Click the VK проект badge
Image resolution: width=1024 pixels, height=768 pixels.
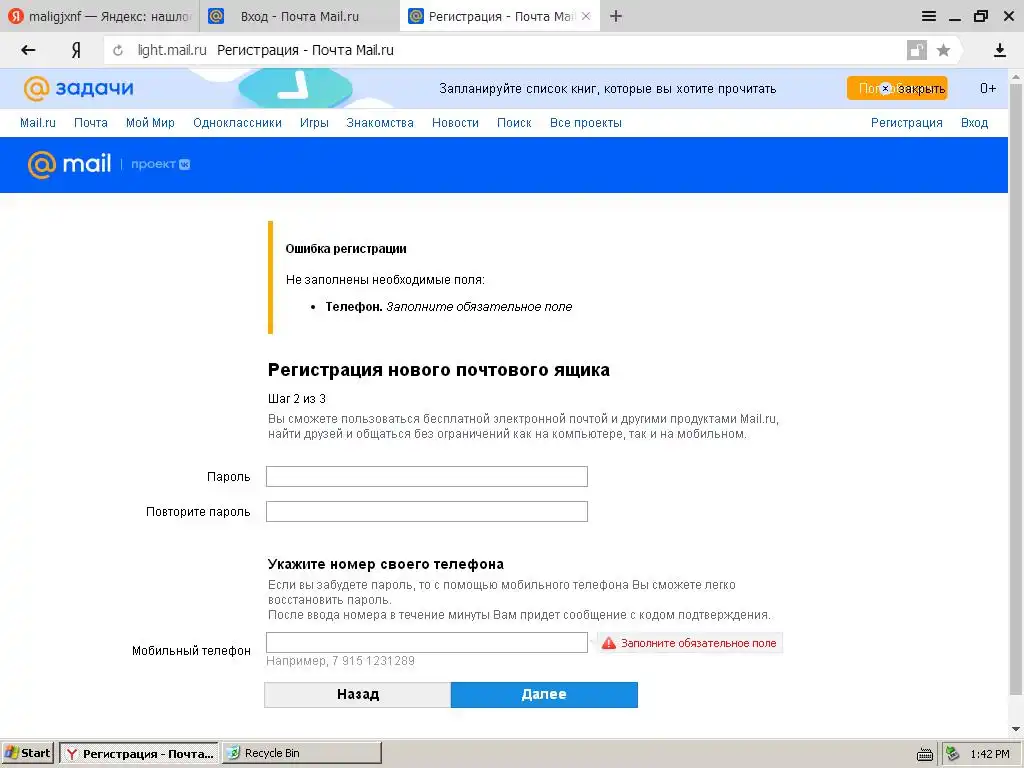161,164
